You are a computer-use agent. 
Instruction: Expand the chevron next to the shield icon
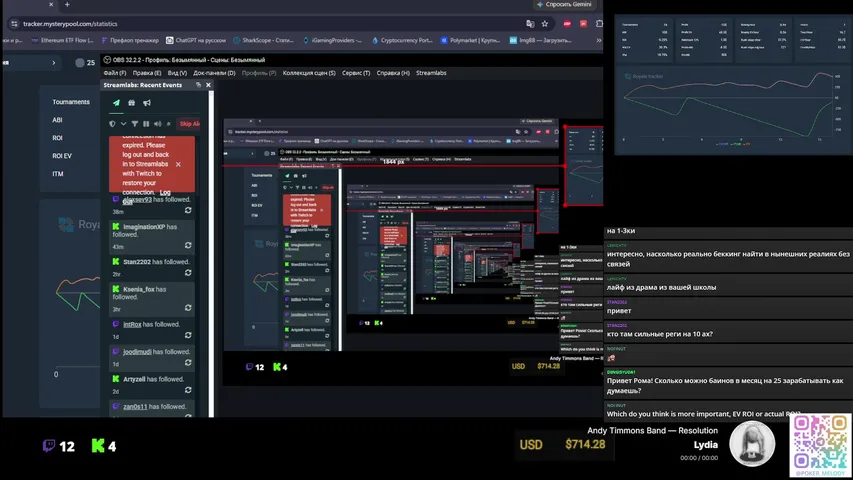[x=123, y=124]
